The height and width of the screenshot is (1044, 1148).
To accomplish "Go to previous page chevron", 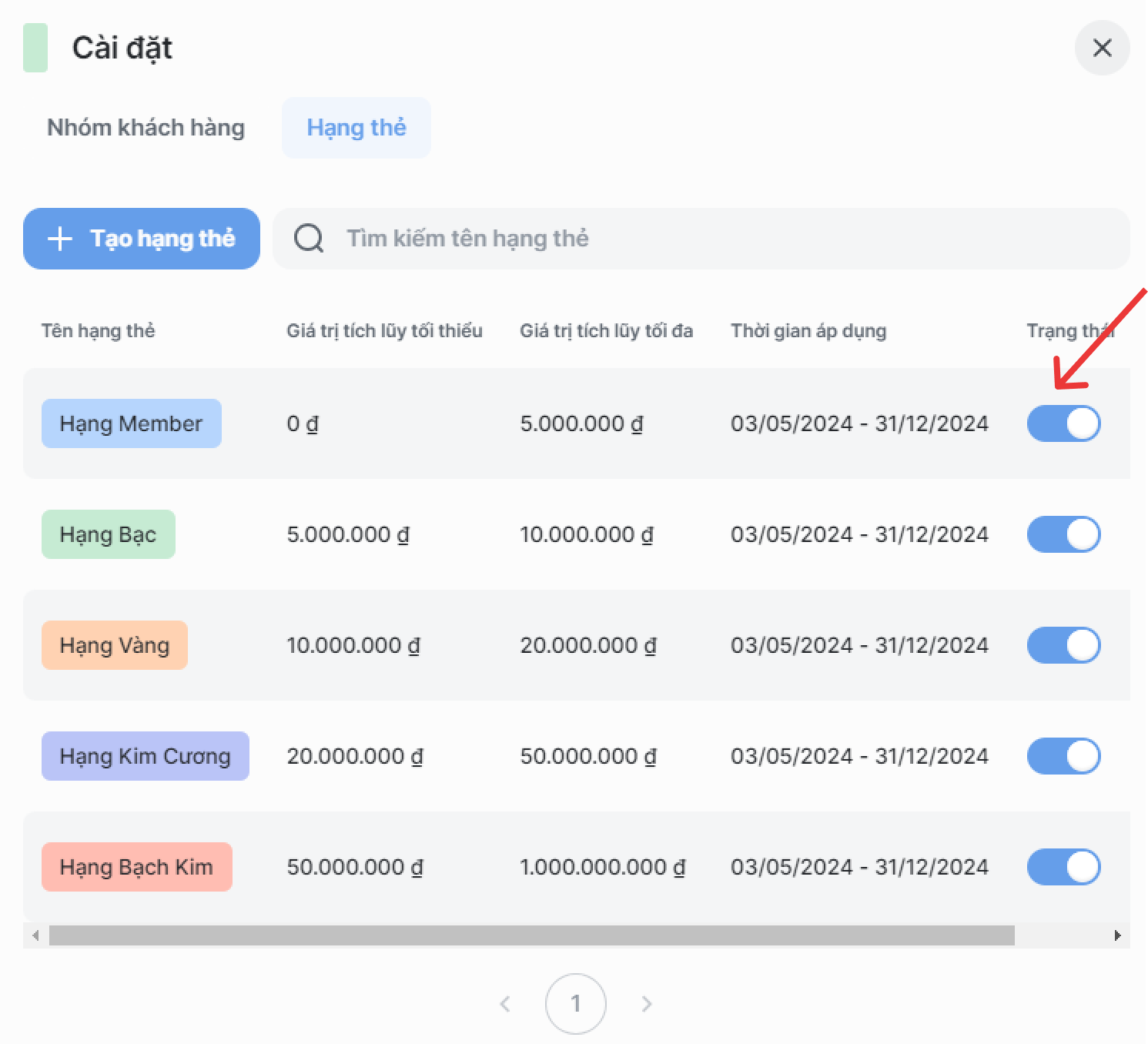I will tap(505, 1004).
